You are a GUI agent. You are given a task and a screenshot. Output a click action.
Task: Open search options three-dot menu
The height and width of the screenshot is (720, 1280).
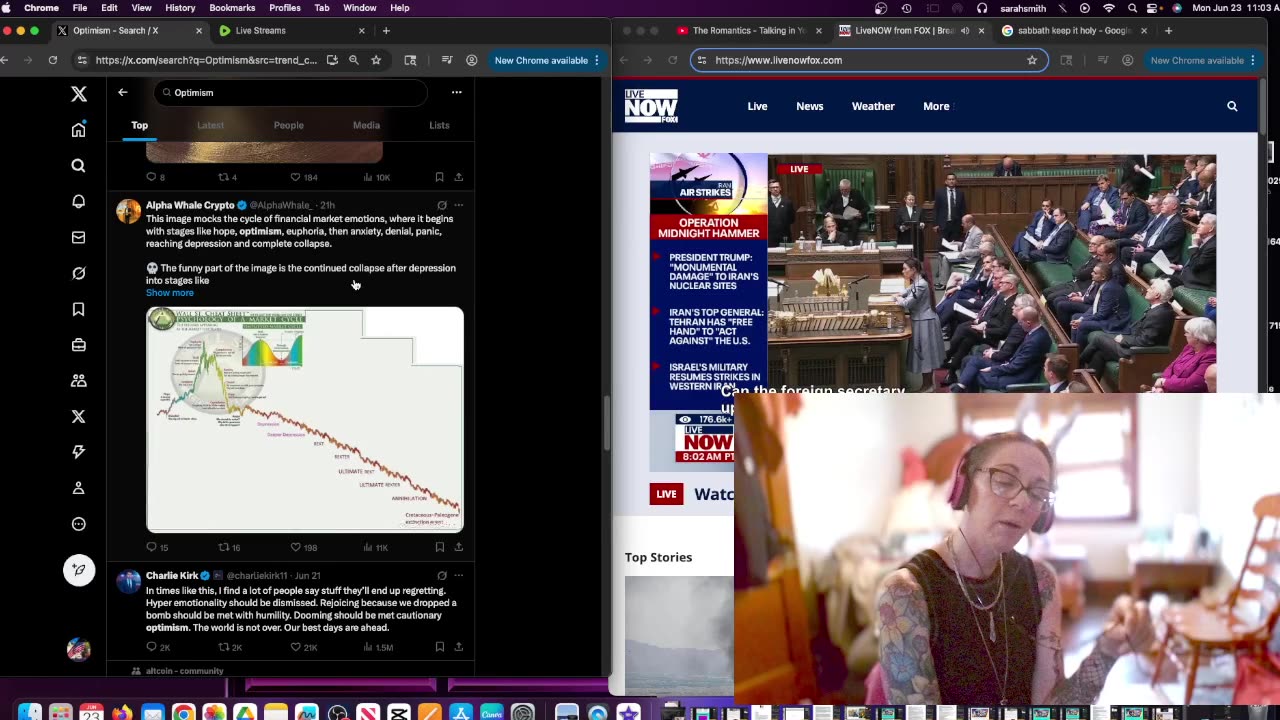[456, 92]
